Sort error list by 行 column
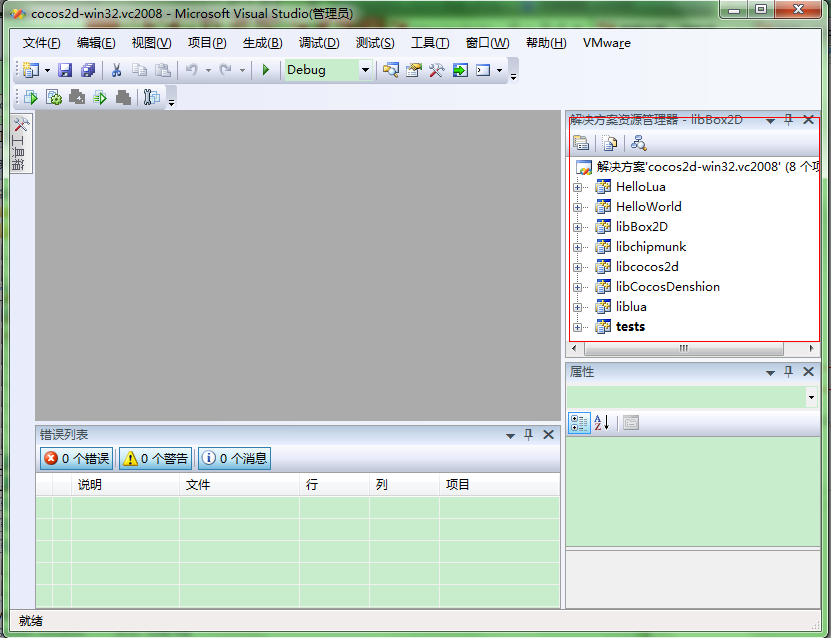831x638 pixels. pyautogui.click(x=334, y=484)
